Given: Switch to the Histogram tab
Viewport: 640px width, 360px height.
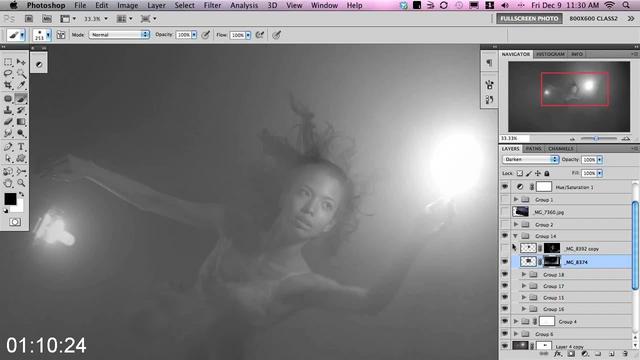Looking at the screenshot, I should pyautogui.click(x=550, y=54).
